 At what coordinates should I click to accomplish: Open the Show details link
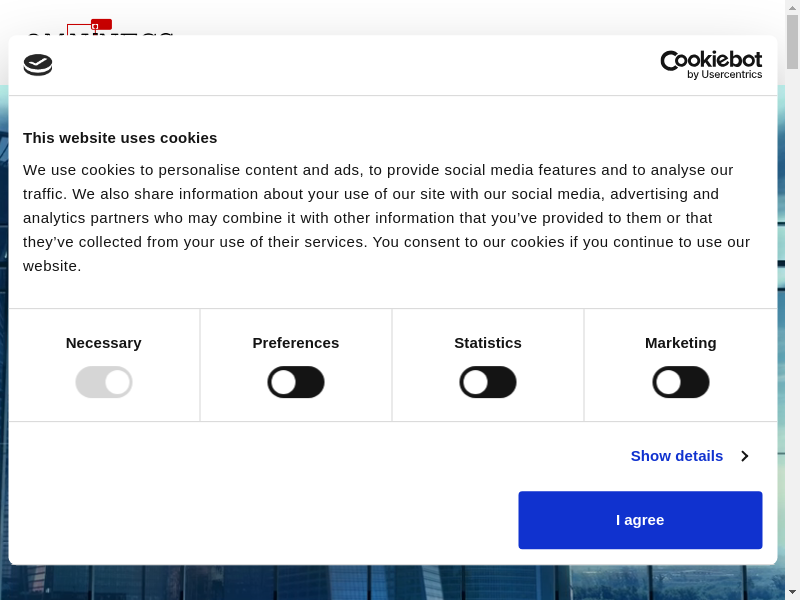point(677,456)
